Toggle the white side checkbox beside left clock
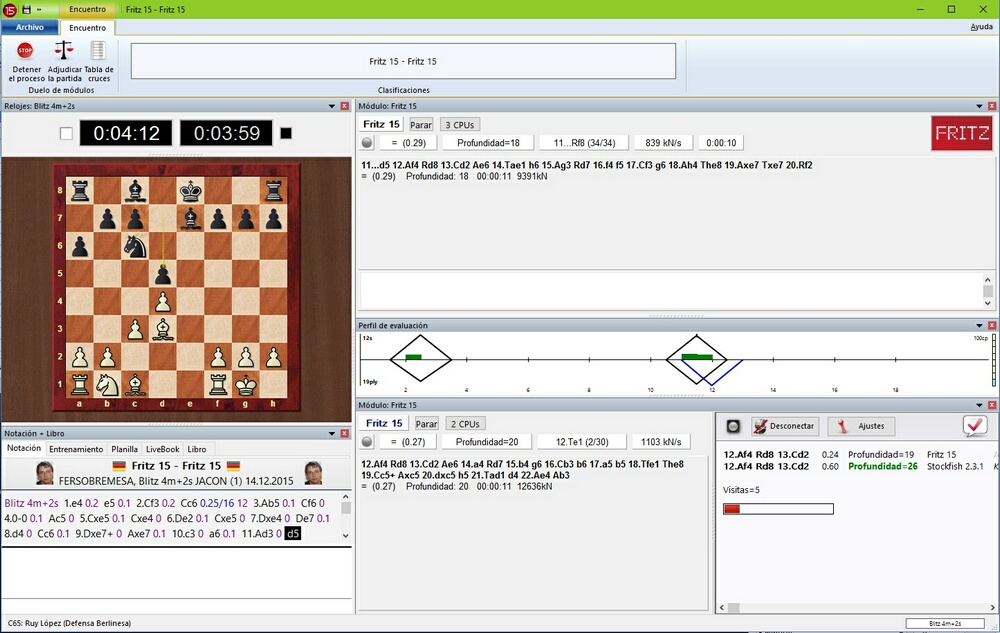This screenshot has width=1000, height=633. [x=66, y=133]
